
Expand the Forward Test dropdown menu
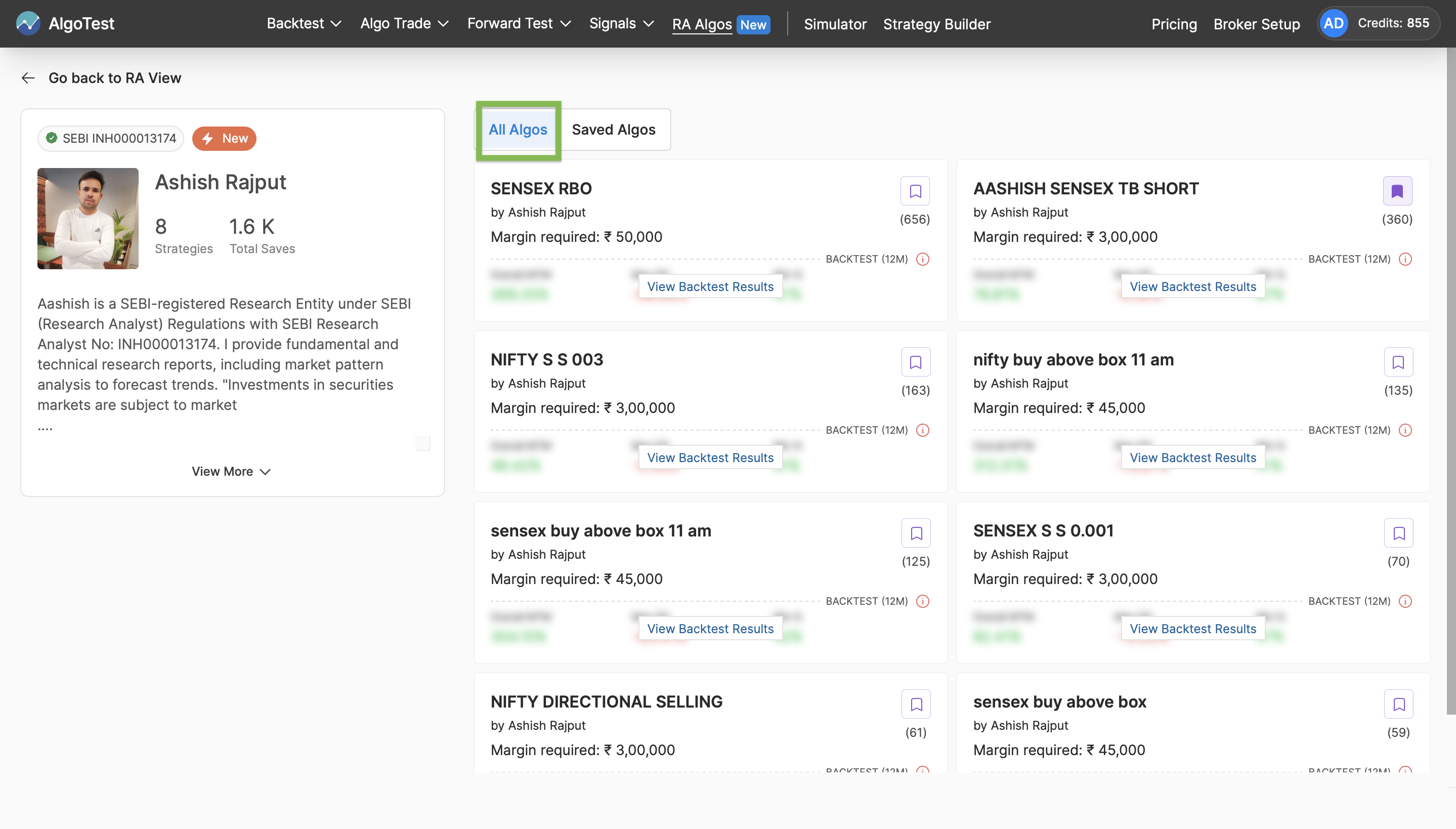click(x=519, y=23)
